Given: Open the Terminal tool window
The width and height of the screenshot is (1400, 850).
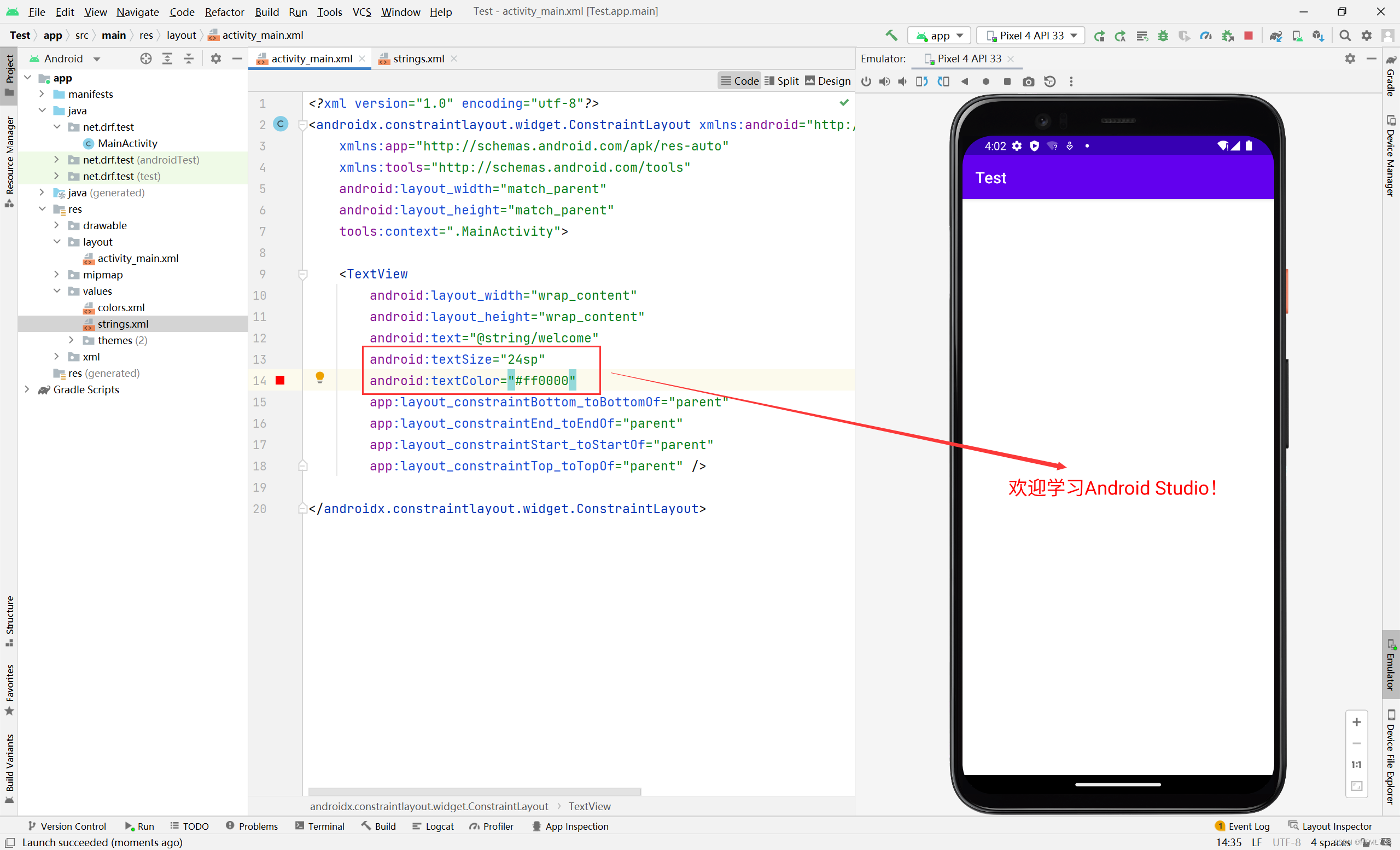Looking at the screenshot, I should [x=320, y=826].
